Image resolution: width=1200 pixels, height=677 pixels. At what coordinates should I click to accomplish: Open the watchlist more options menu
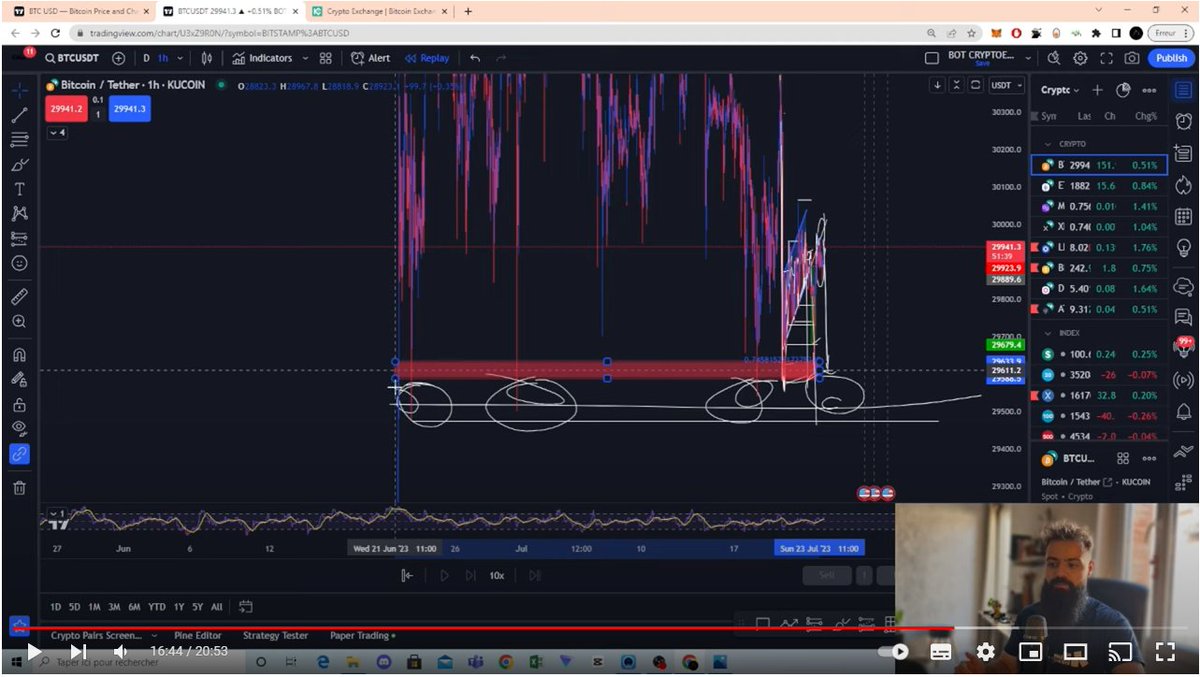pyautogui.click(x=1149, y=90)
